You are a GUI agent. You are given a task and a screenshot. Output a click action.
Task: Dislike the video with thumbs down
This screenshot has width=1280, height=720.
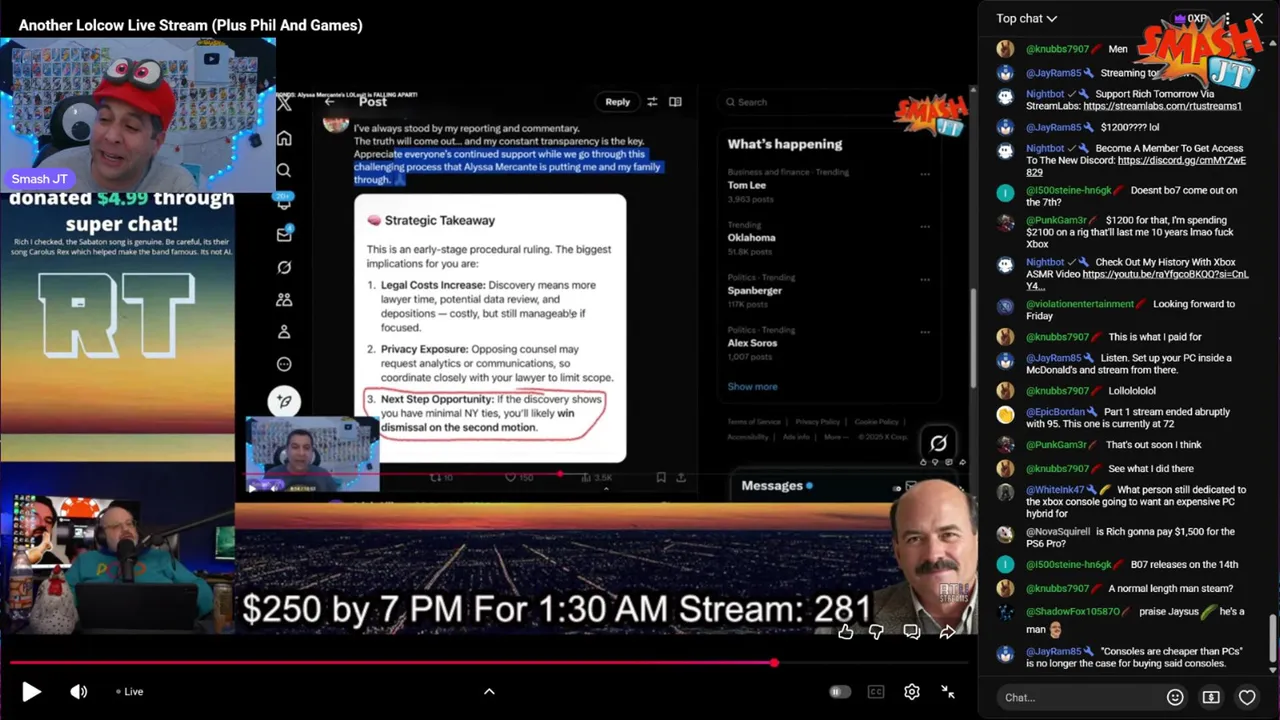pyautogui.click(x=876, y=631)
